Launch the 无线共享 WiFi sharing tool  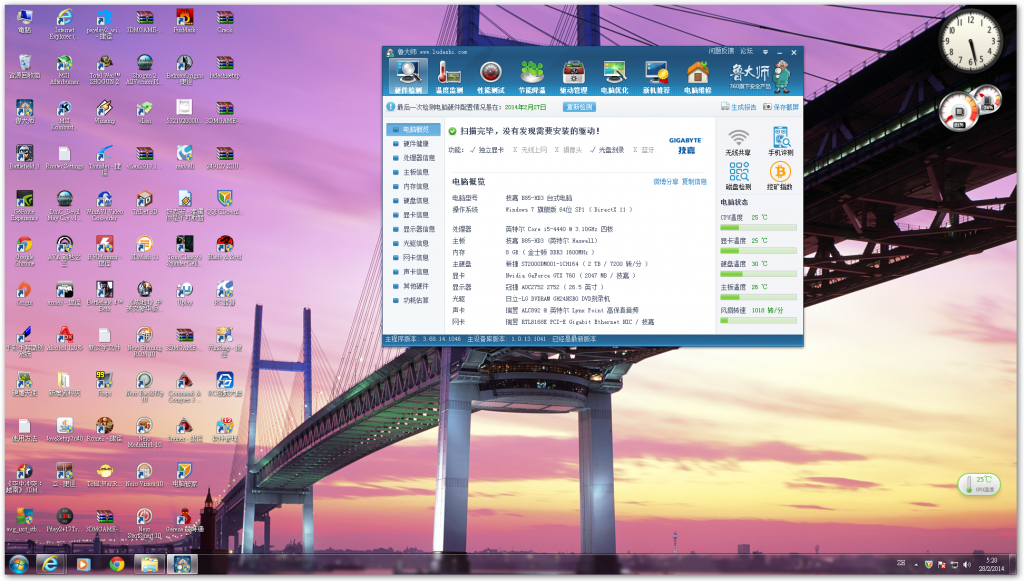[x=738, y=141]
